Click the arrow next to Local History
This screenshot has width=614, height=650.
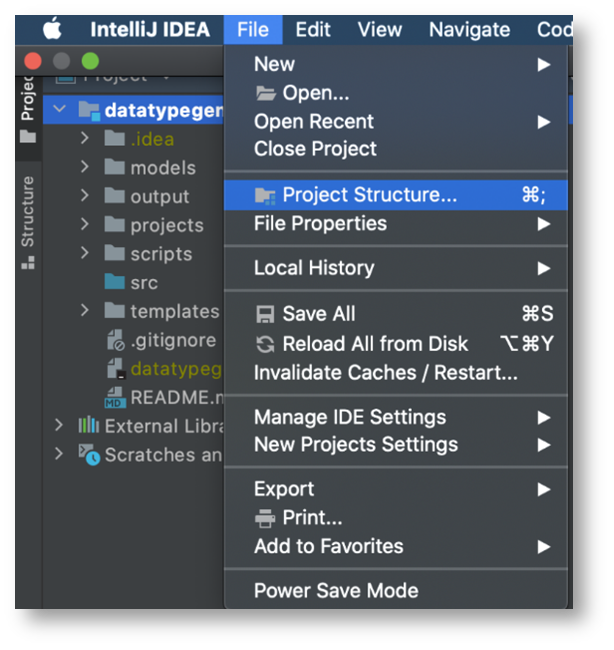[x=544, y=269]
